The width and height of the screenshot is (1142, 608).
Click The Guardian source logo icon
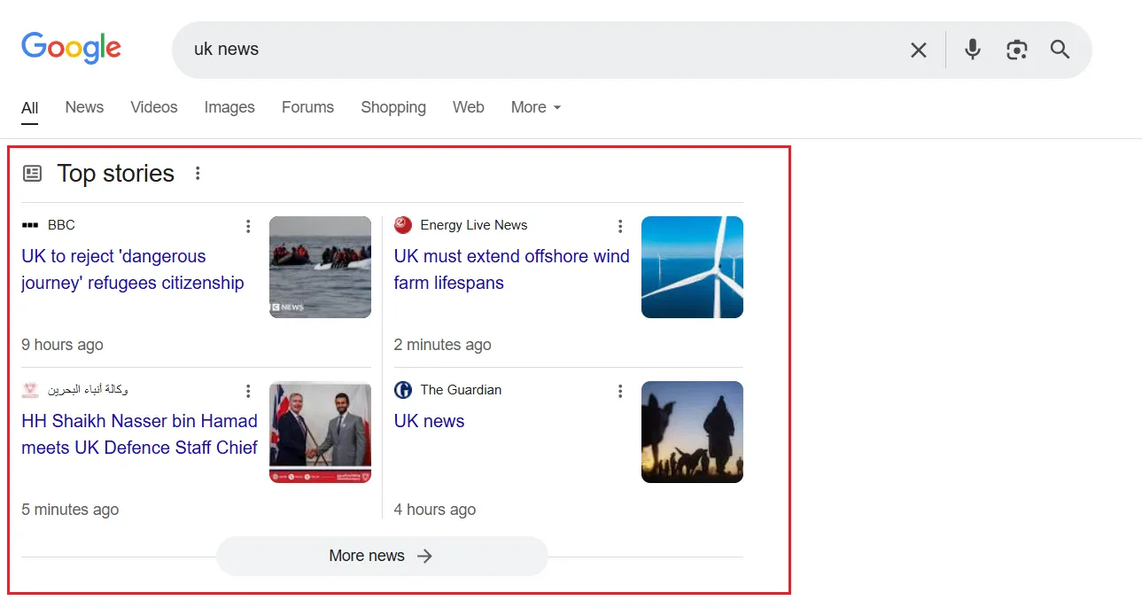(x=403, y=390)
